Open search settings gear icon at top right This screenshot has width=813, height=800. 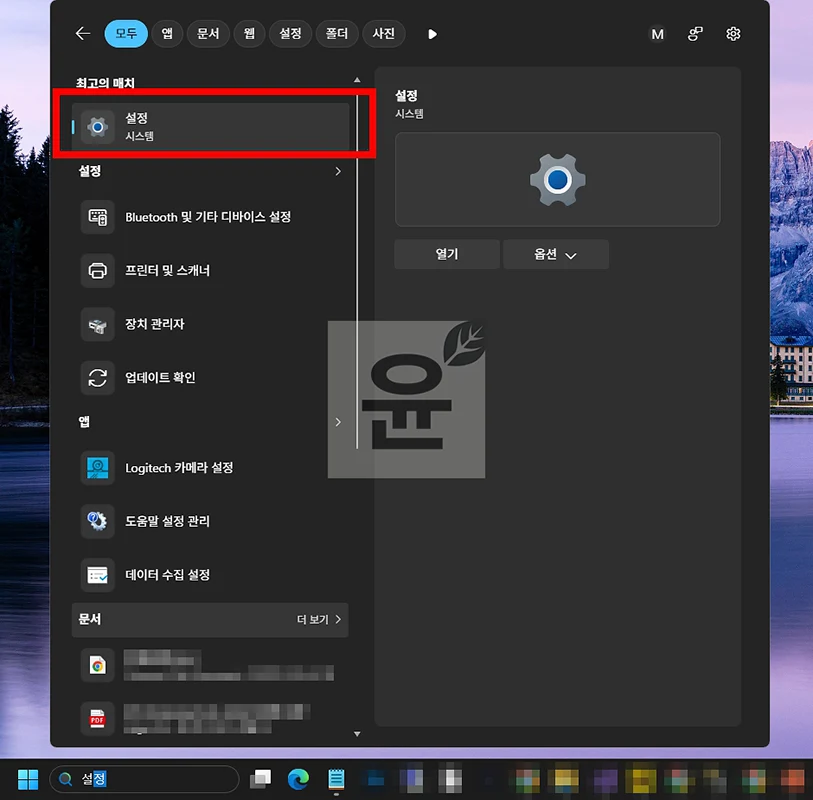(x=733, y=34)
